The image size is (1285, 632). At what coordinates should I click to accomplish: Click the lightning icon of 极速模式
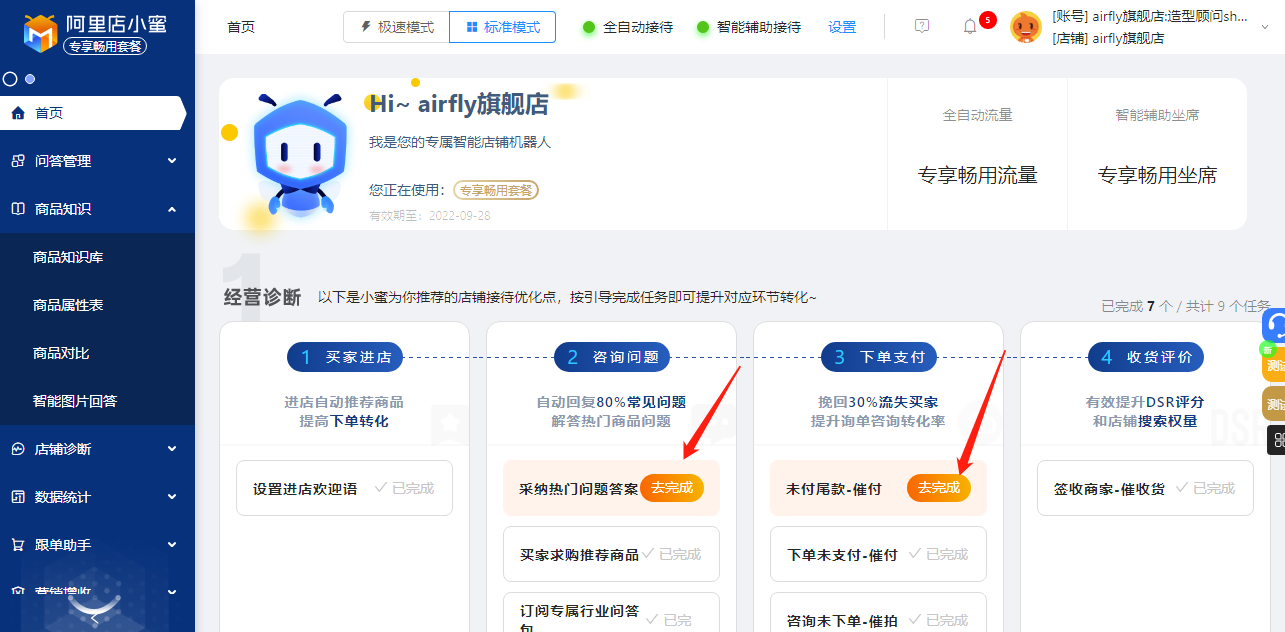point(365,27)
